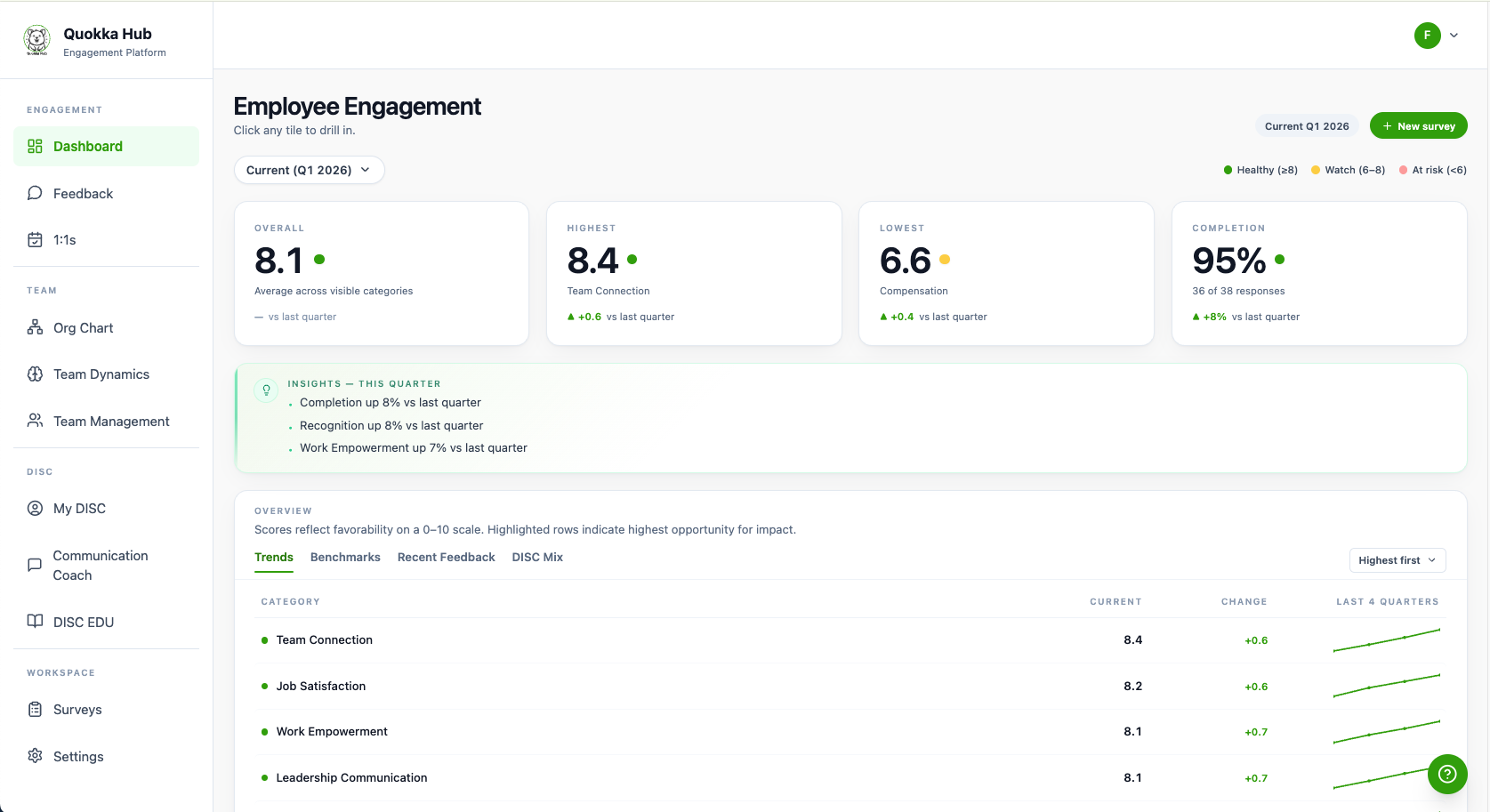Image resolution: width=1490 pixels, height=812 pixels.
Task: Click the Watch yellow legend dot
Action: (x=1316, y=170)
